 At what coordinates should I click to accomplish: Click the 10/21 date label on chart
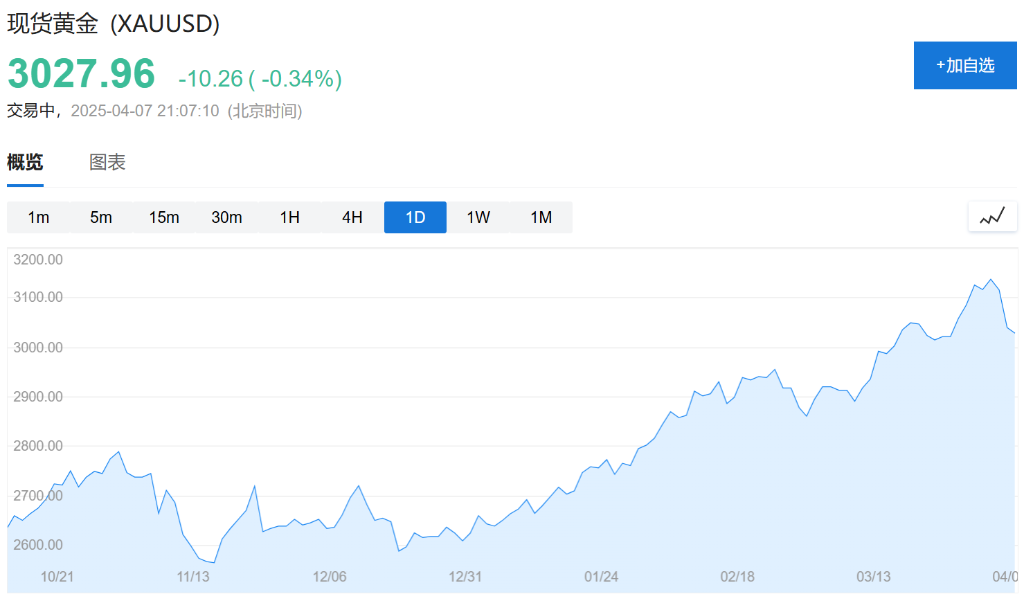tap(58, 576)
